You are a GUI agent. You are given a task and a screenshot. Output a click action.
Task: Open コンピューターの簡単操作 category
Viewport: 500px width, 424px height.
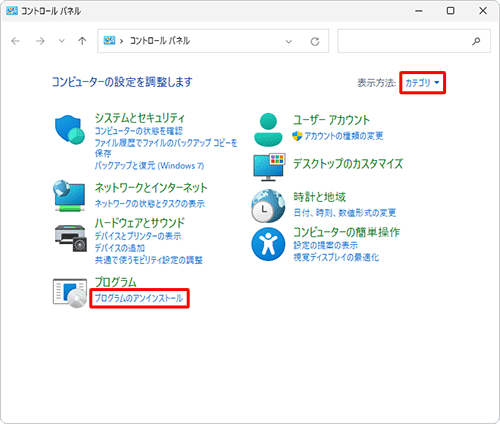click(x=347, y=232)
